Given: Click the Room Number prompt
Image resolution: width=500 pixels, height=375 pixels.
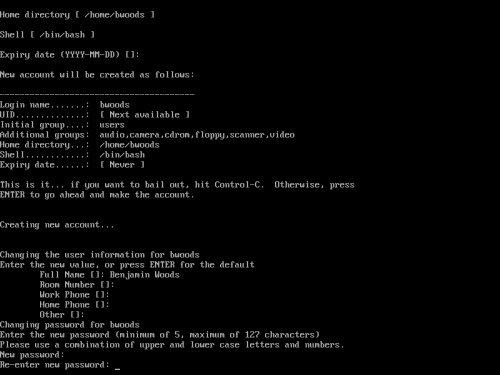Looking at the screenshot, I should click(x=77, y=285).
